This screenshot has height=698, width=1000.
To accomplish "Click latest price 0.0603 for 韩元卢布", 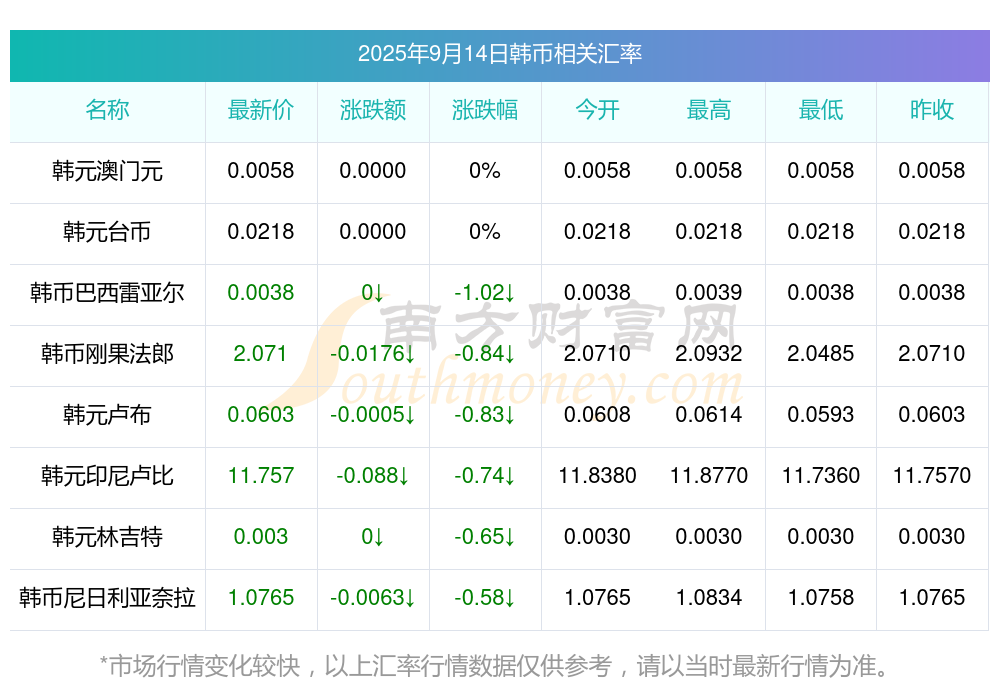I will [261, 415].
